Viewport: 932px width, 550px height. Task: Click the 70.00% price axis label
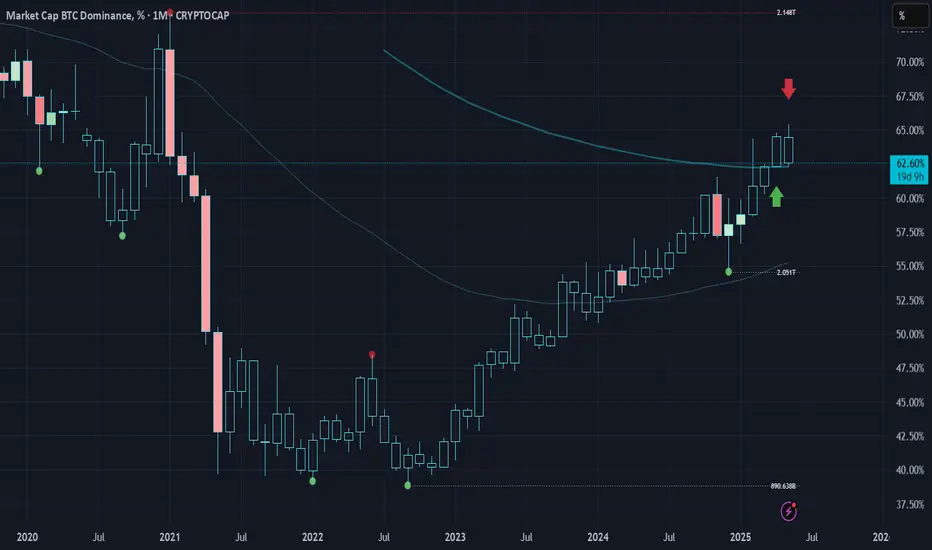(x=910, y=62)
